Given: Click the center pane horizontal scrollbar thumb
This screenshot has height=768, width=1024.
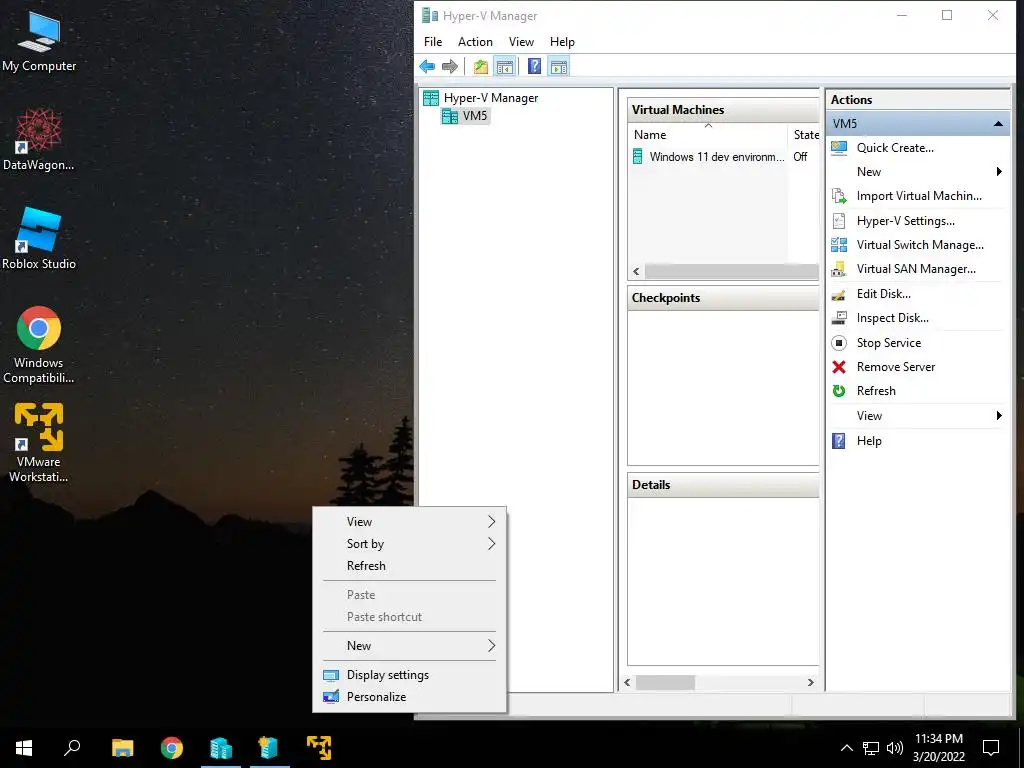Looking at the screenshot, I should pyautogui.click(x=665, y=682).
